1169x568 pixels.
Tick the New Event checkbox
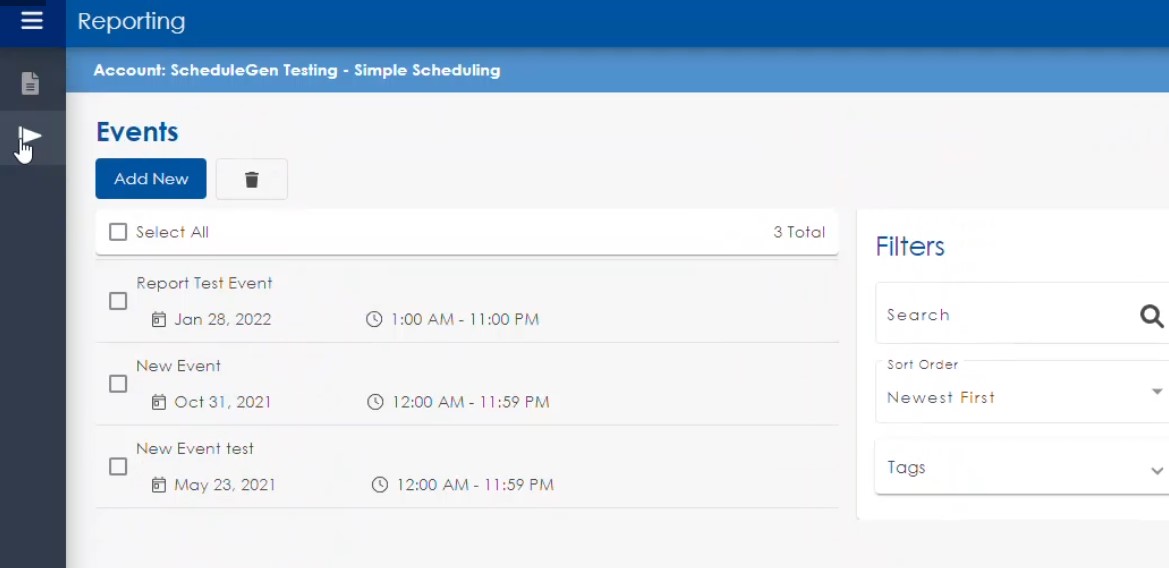point(118,384)
